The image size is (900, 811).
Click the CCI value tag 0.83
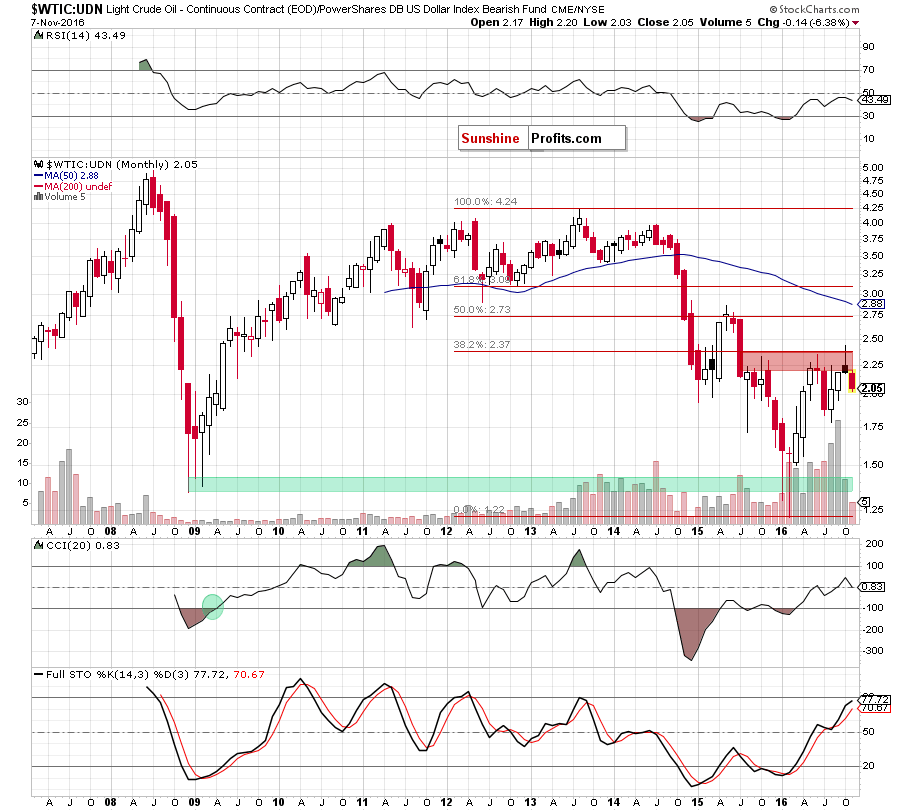pyautogui.click(x=872, y=587)
